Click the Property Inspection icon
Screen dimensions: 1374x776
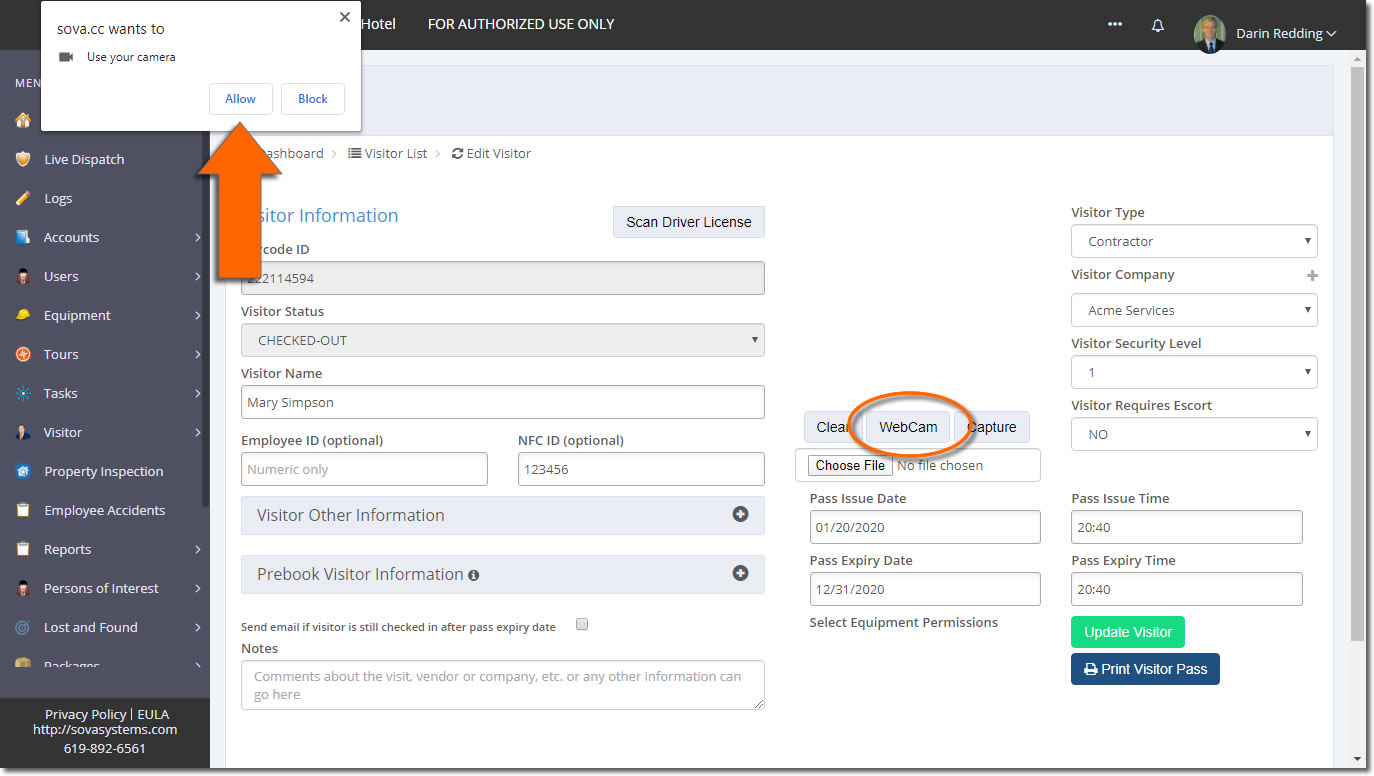pyautogui.click(x=23, y=471)
